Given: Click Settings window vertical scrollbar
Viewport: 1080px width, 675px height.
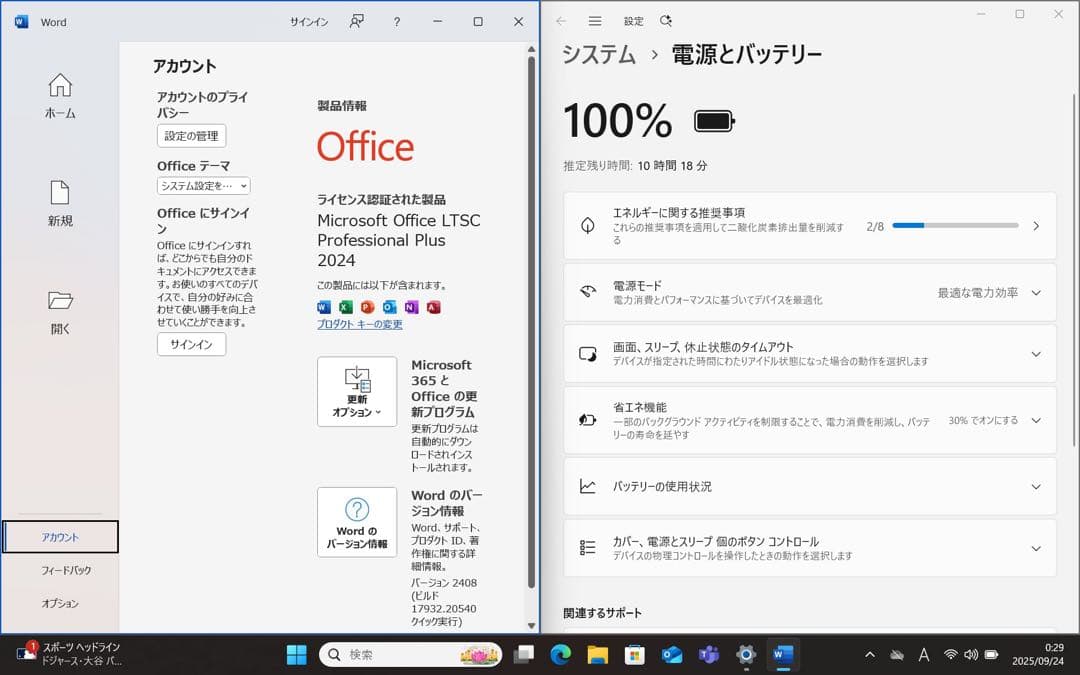Looking at the screenshot, I should 1074,271.
